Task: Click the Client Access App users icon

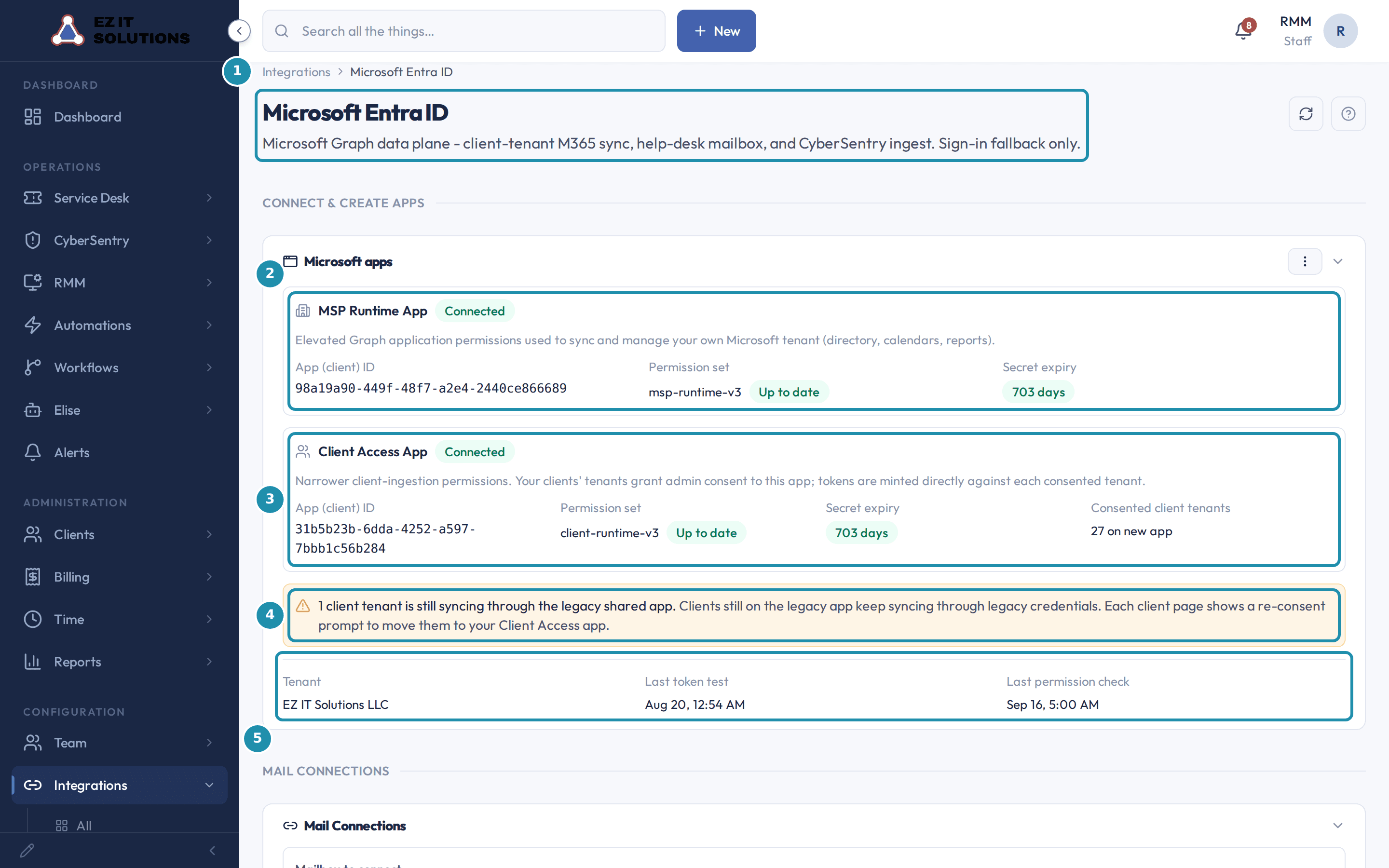Action: point(303,452)
